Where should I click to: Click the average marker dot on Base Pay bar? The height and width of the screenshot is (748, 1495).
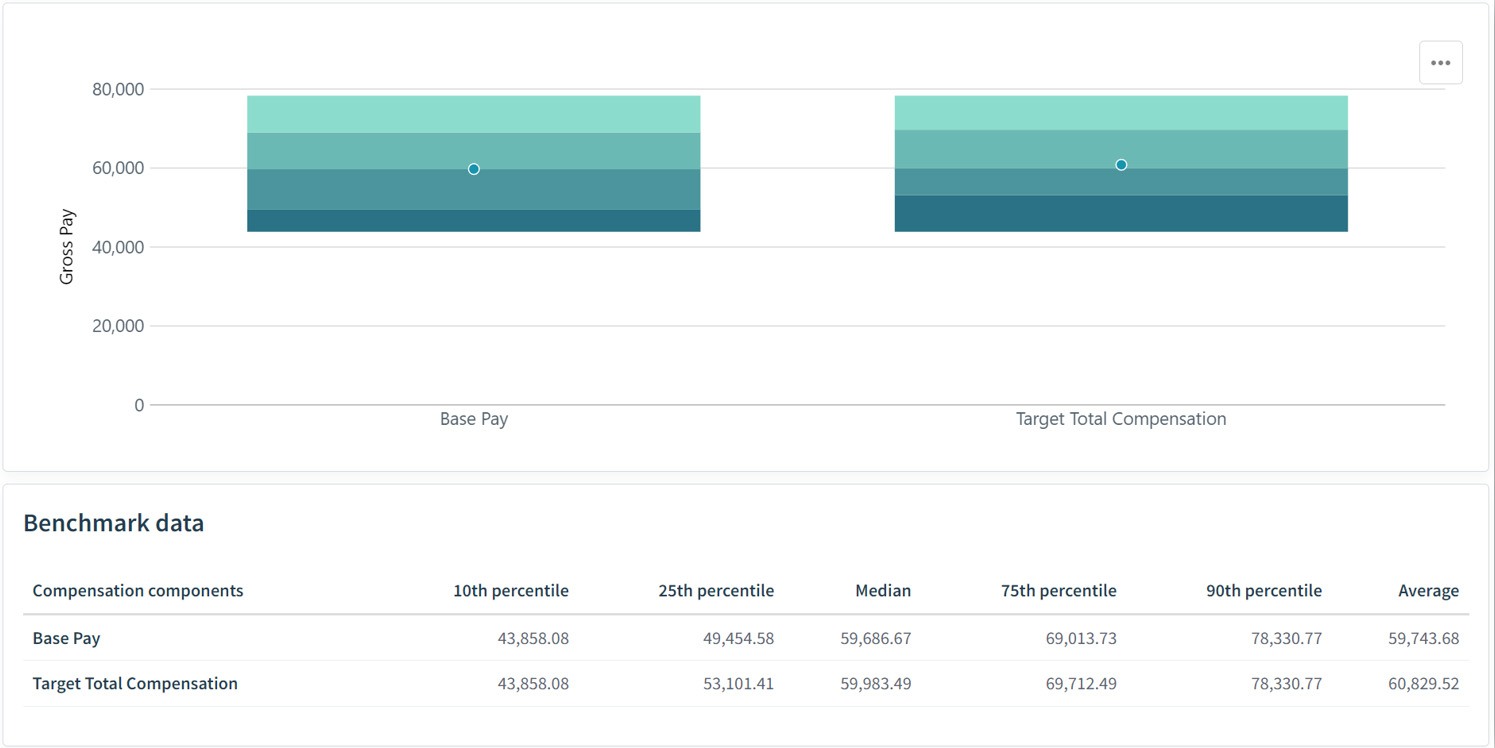[474, 169]
